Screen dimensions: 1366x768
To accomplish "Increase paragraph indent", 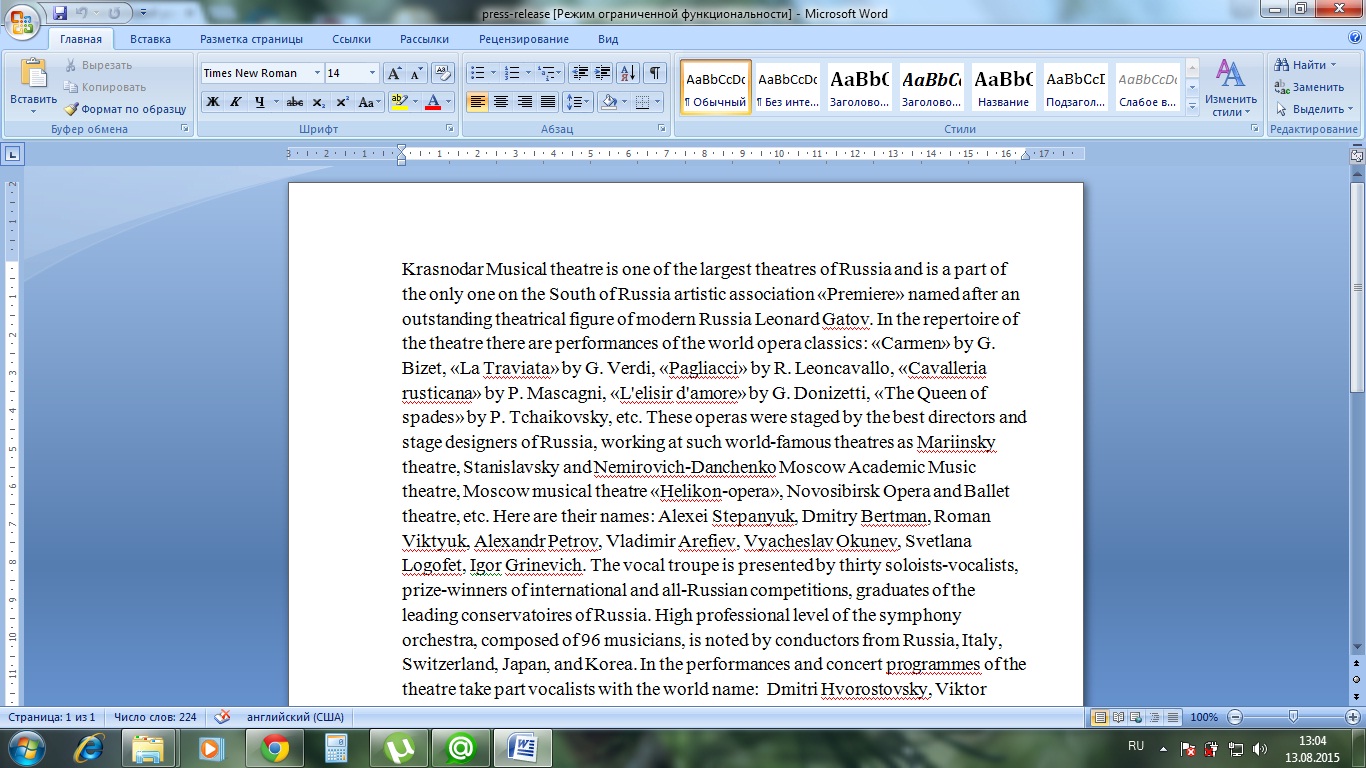I will [602, 73].
